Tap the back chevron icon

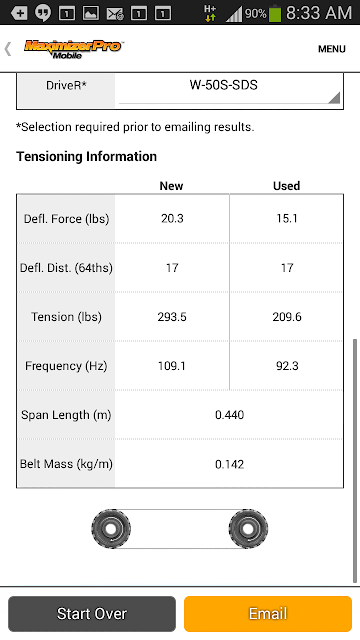[8, 49]
